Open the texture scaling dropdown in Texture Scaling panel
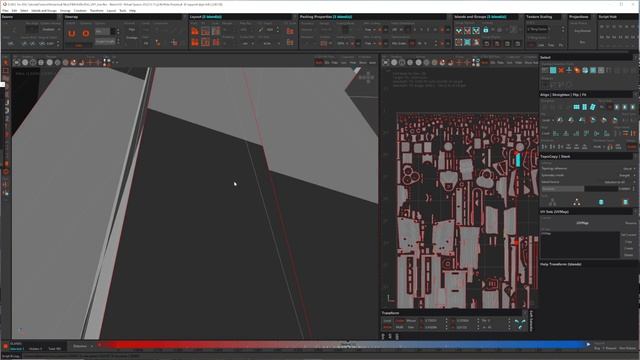Screen dimensions: 640x360 coord(537,29)
